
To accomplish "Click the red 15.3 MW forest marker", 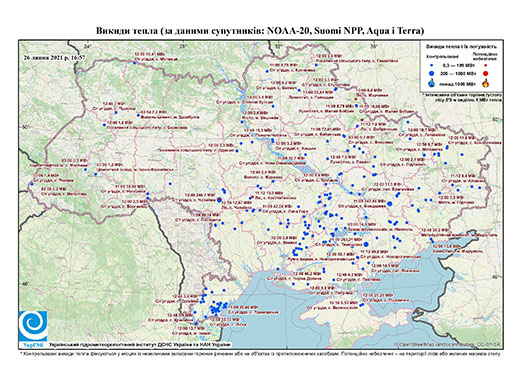I will point(252,197).
